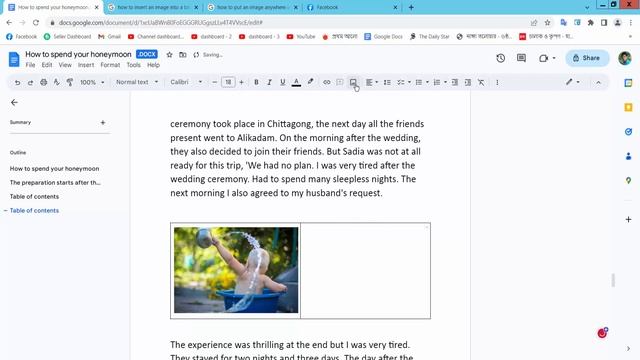Clear formatting from selection
The height and width of the screenshot is (360, 640).
(x=481, y=82)
